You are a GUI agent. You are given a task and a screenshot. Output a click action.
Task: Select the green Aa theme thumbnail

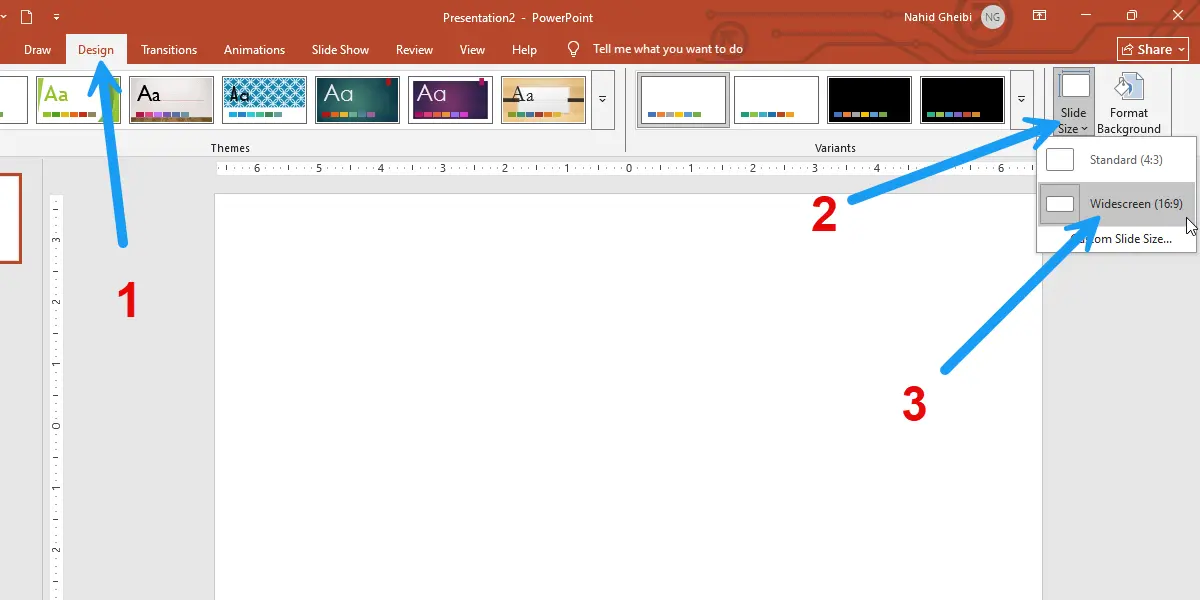click(78, 100)
